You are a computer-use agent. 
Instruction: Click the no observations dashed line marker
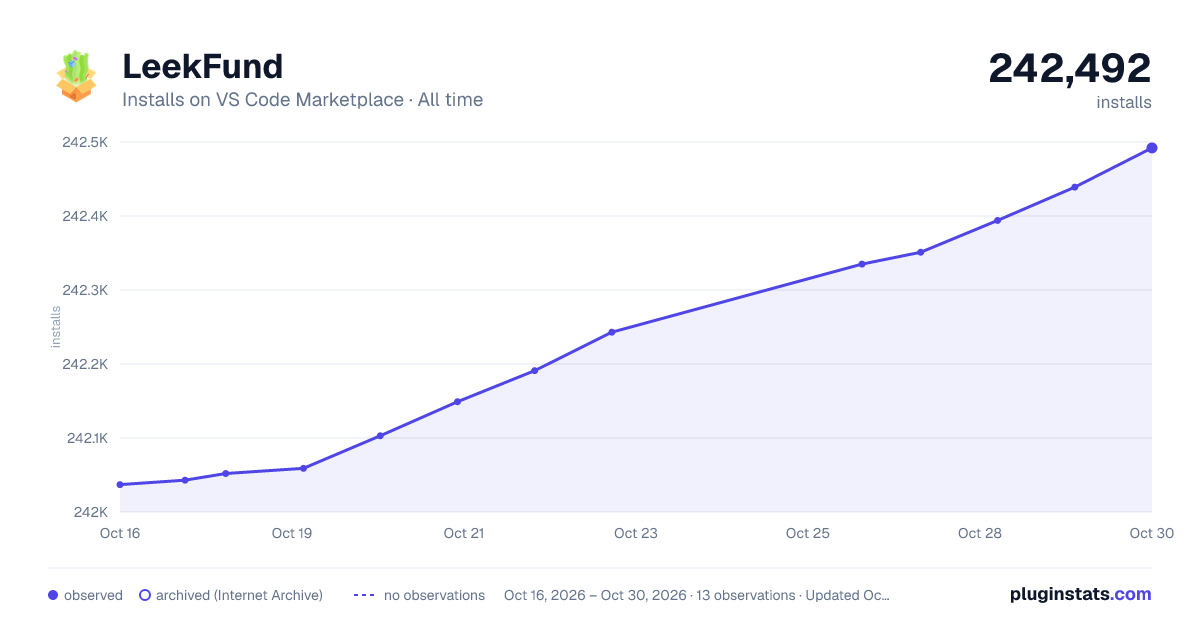point(364,595)
